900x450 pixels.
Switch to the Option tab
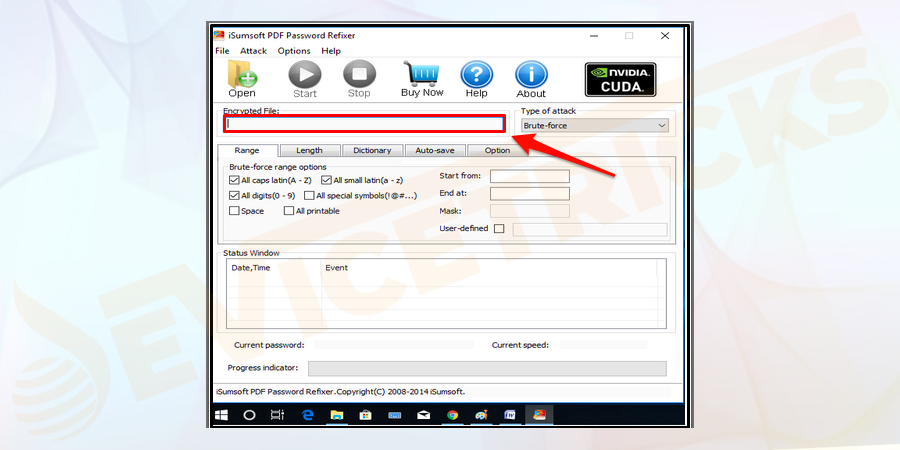point(497,150)
